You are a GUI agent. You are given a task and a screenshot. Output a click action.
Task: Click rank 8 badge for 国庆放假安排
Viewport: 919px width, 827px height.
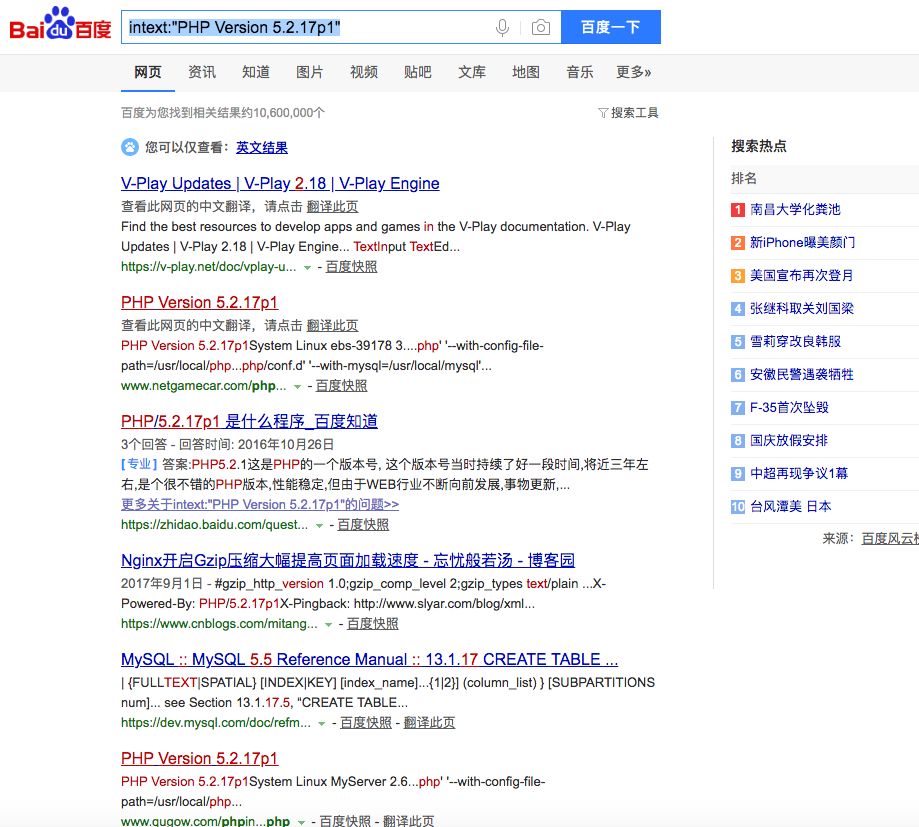point(738,440)
